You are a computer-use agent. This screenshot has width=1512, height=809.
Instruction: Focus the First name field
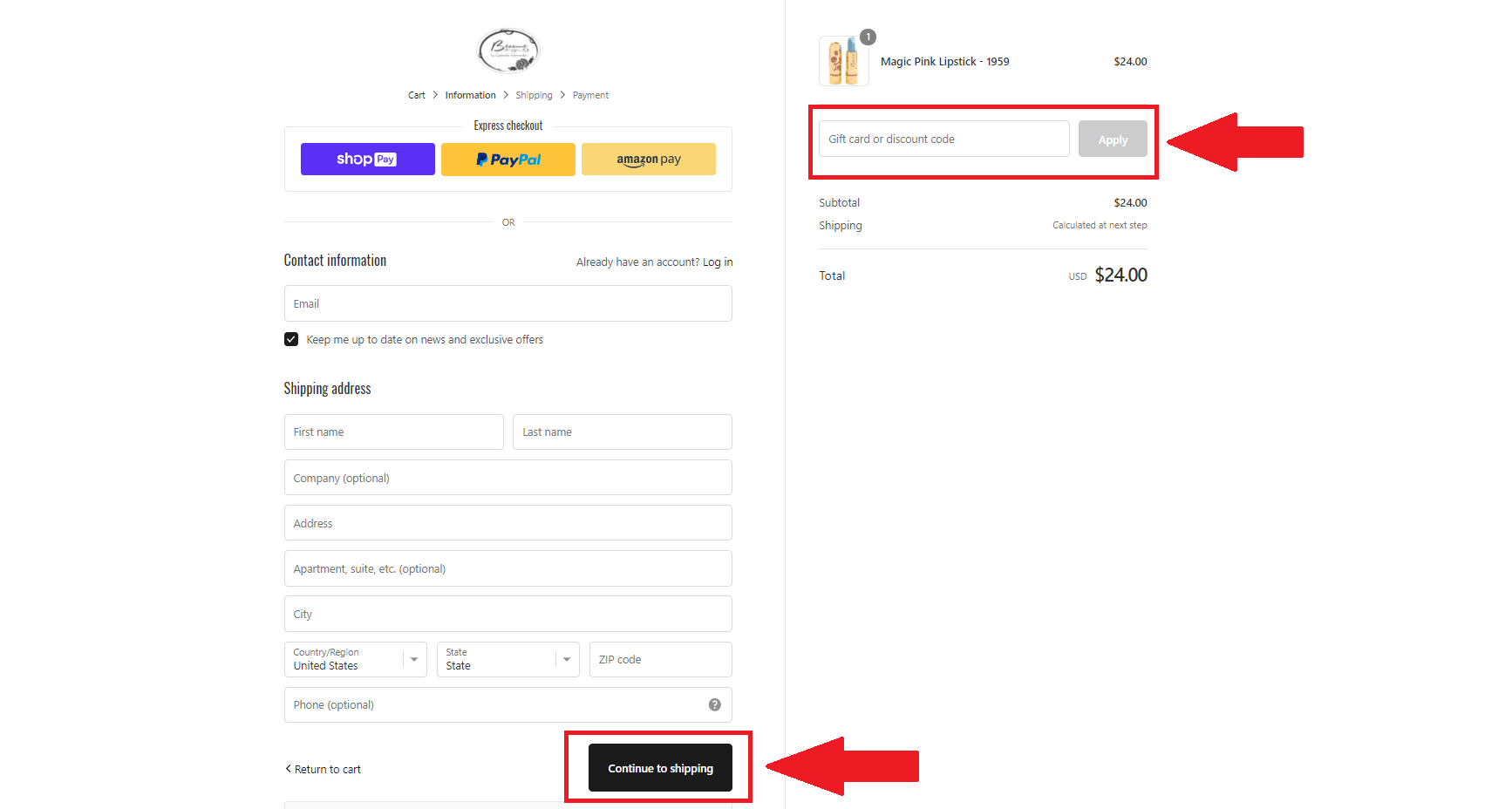[x=393, y=432]
